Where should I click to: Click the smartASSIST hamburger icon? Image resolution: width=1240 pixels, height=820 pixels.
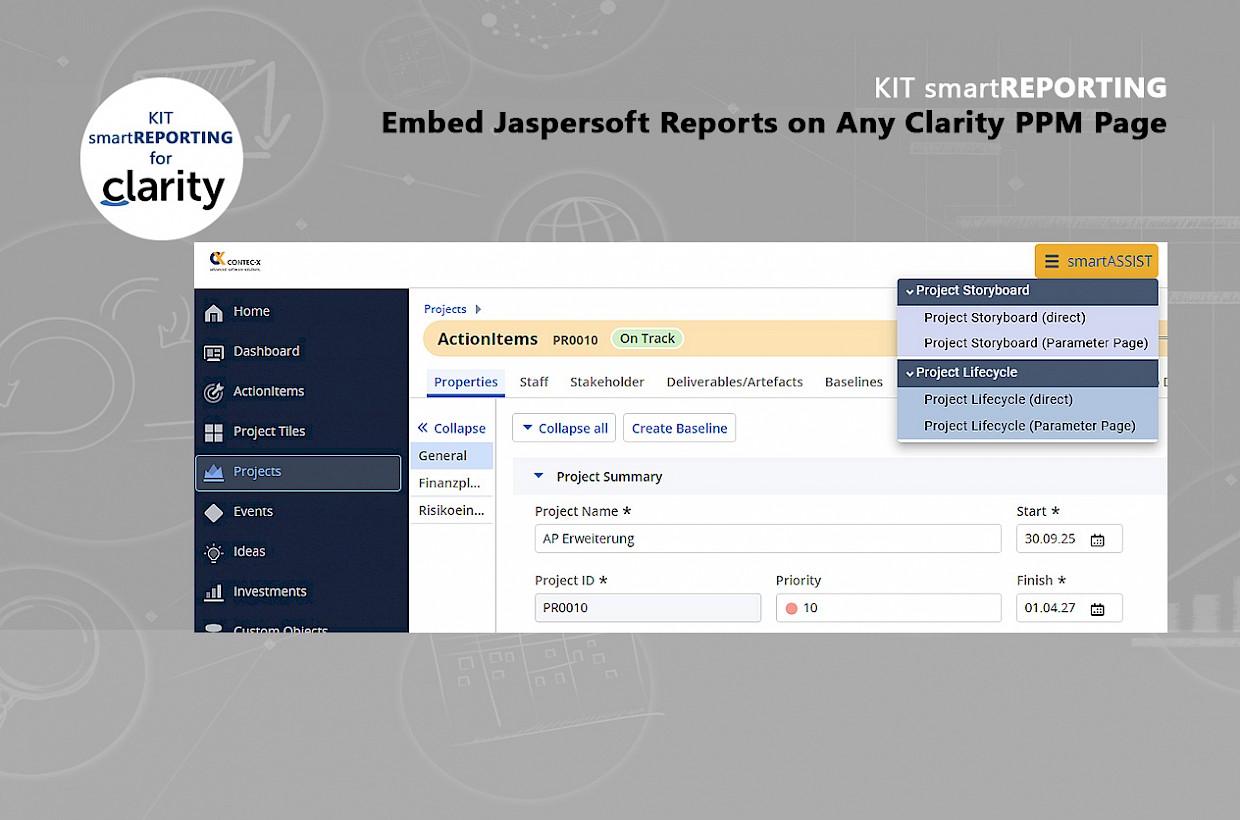(x=1051, y=262)
